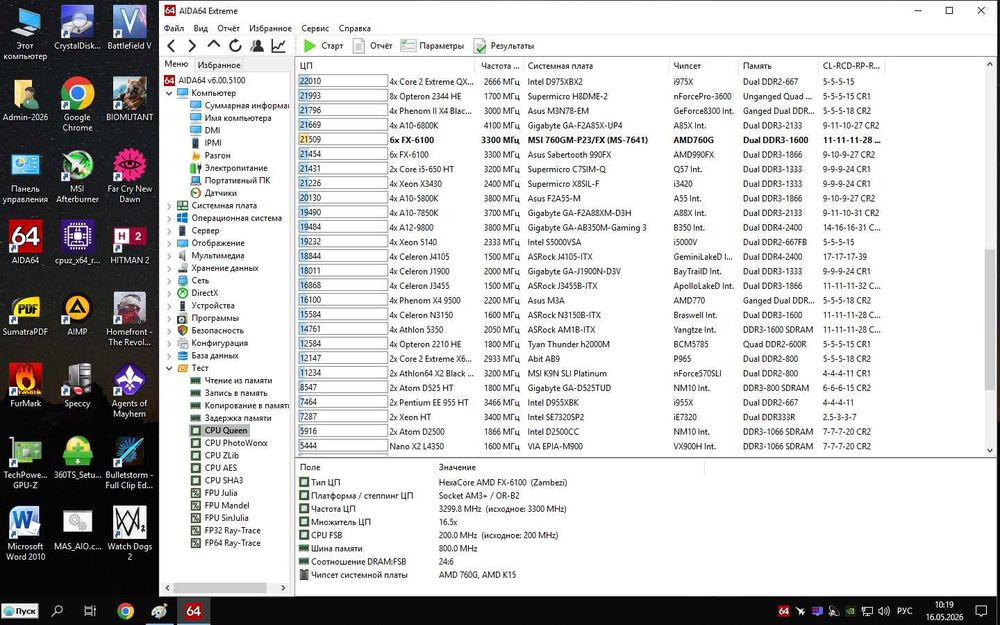
Task: Click the Refresh icon in the toolbar
Action: [235, 45]
